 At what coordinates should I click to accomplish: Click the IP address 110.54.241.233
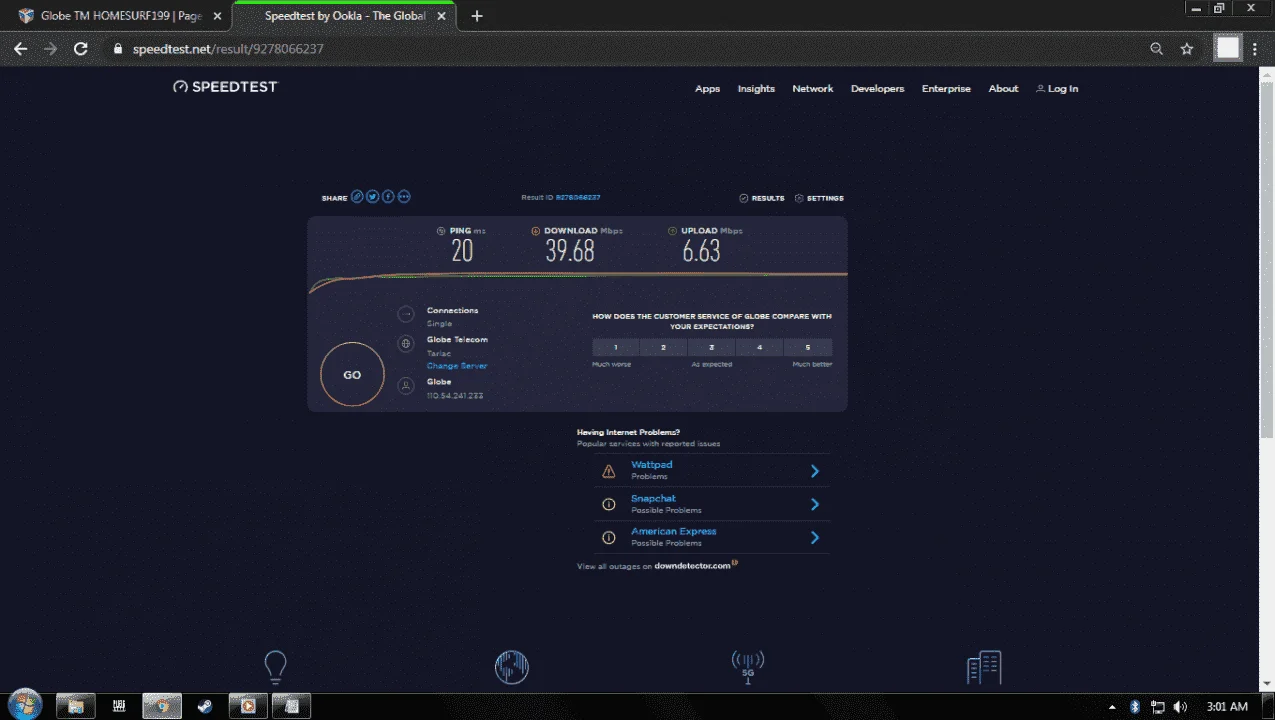coord(455,396)
